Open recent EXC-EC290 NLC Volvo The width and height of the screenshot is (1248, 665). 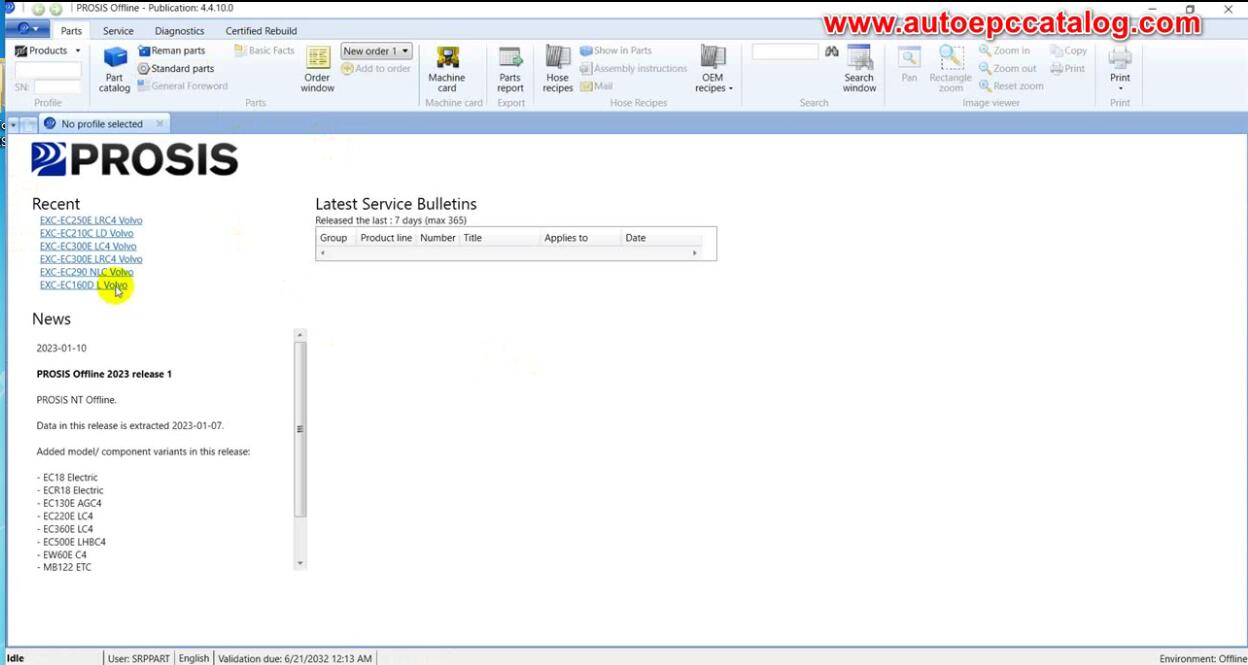86,272
